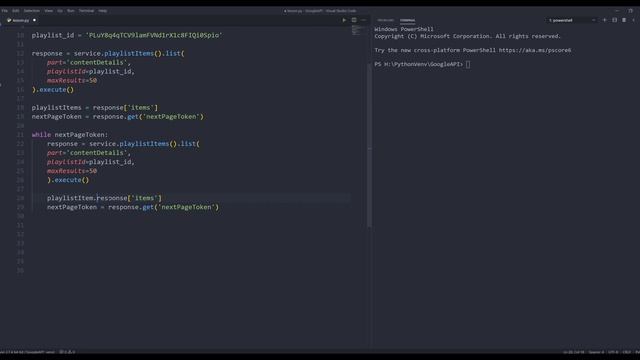The image size is (640, 360).
Task: Open the editor More Actions ellipsis
Action: point(363,20)
